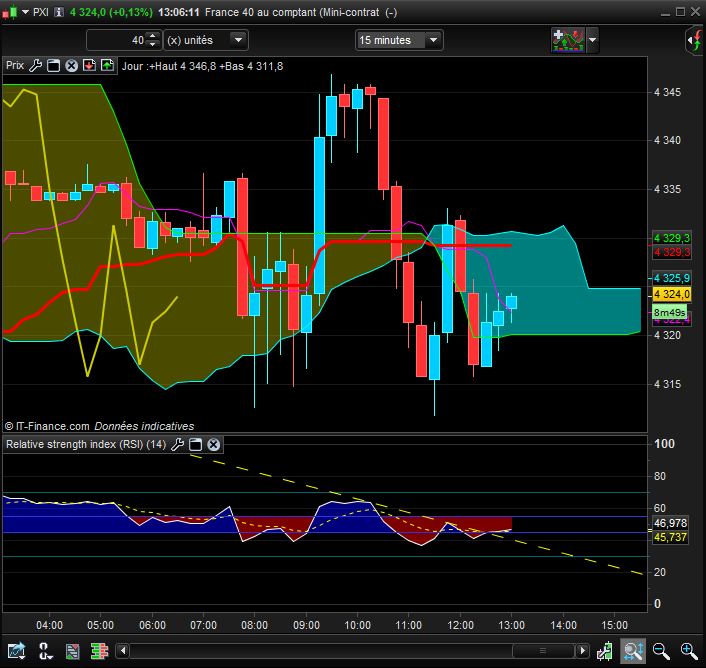Zoom out the chart with minus magnifier
Screen dimensions: 706x668
661,651
